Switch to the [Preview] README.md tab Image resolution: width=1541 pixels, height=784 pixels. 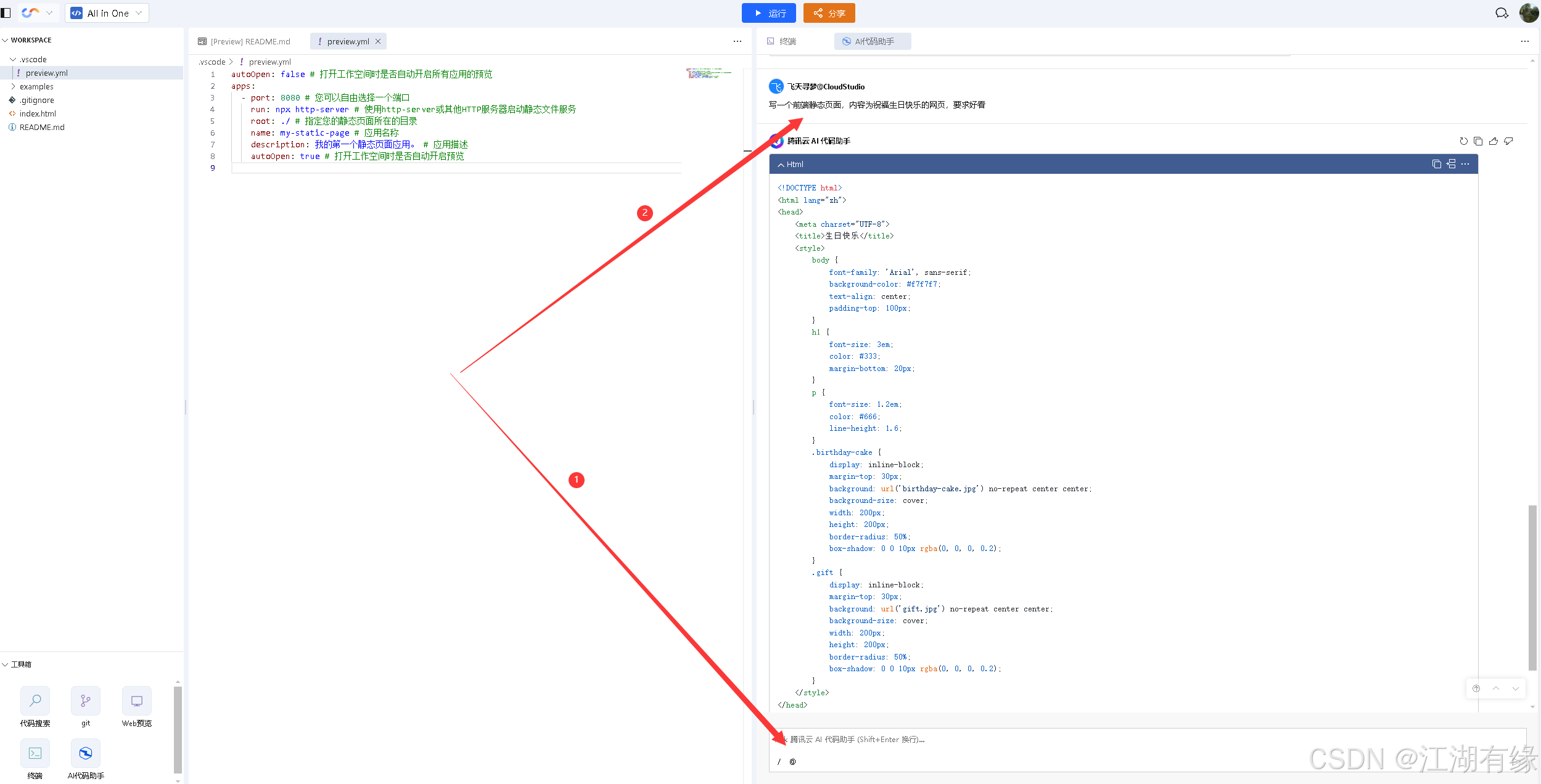[x=245, y=41]
